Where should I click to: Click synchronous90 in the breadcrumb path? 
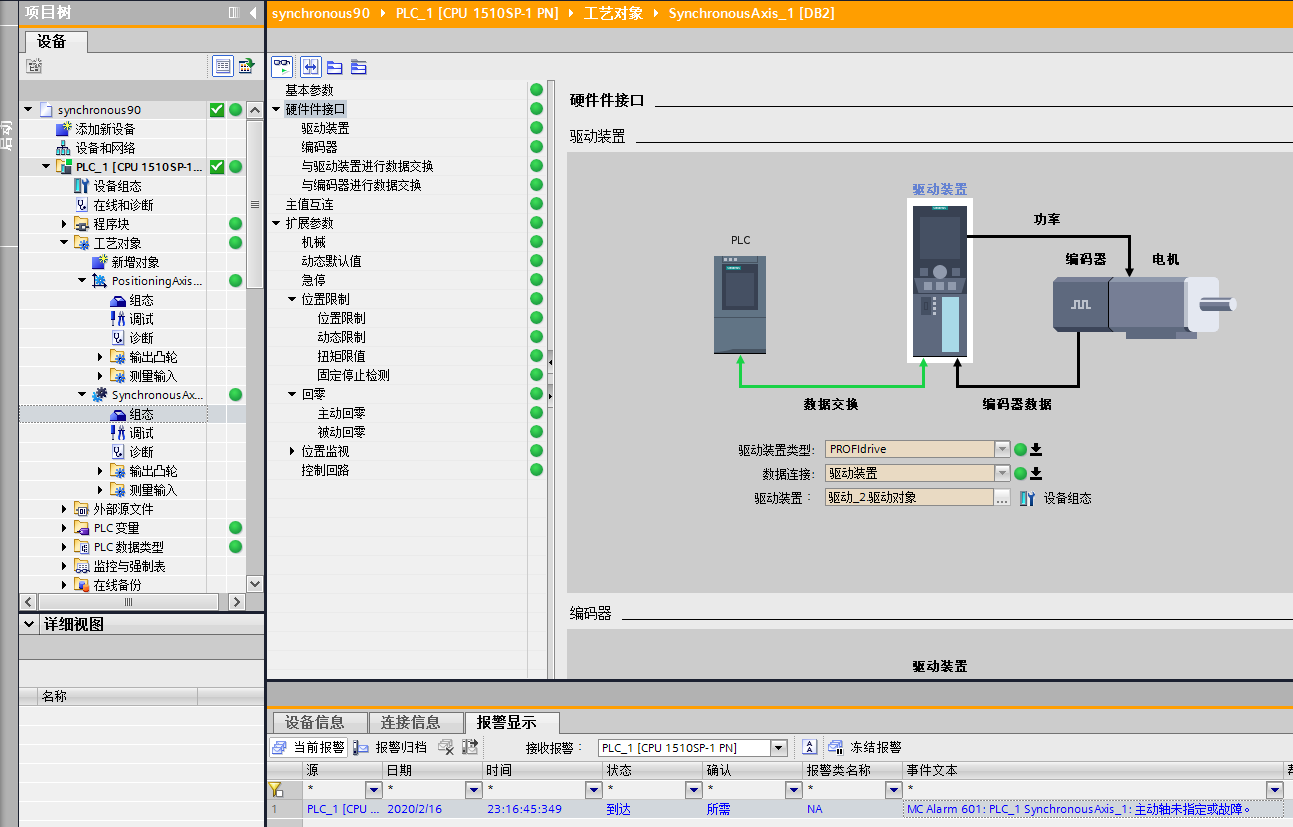point(320,13)
